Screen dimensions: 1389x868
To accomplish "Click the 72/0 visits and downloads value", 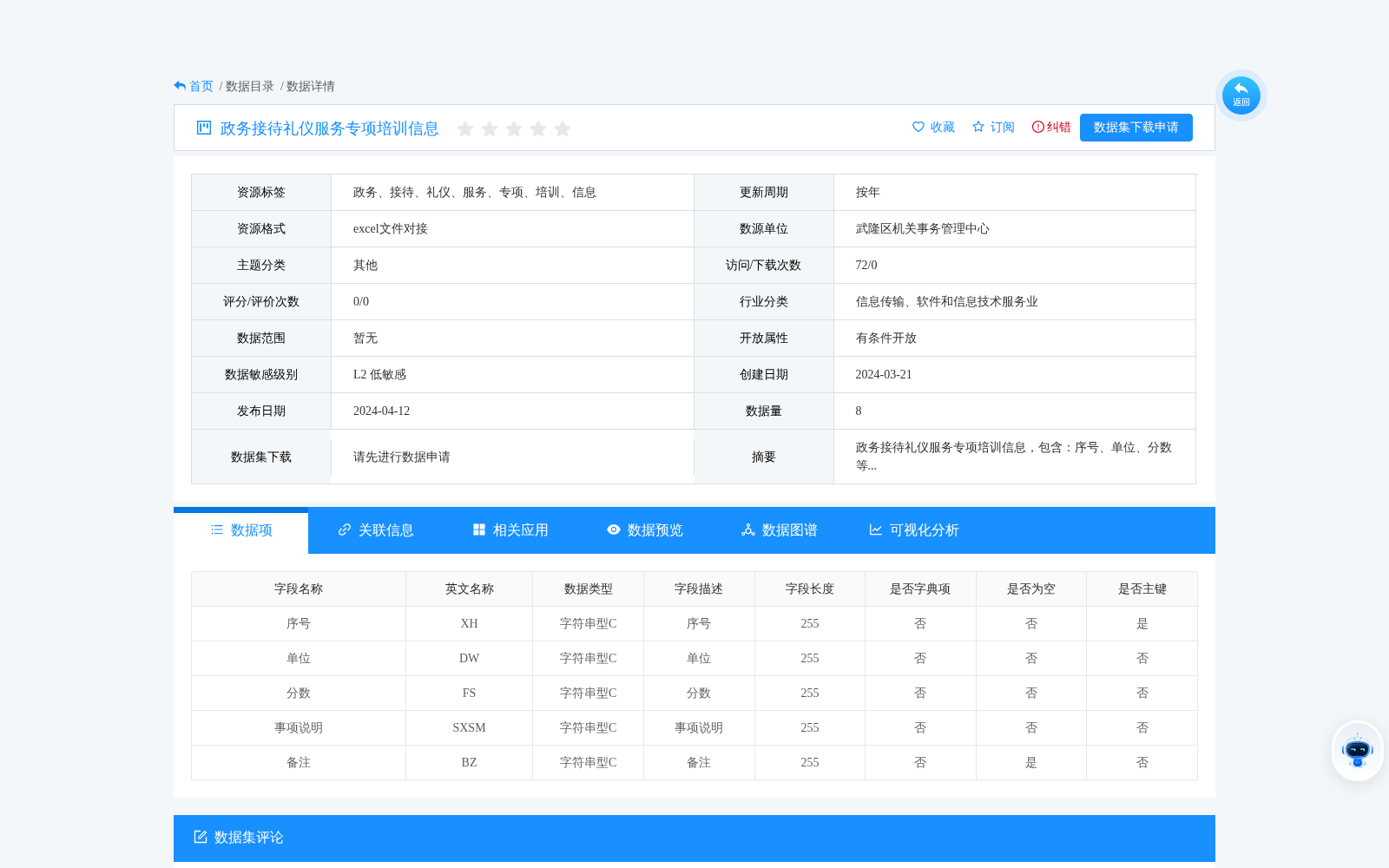I will 866,266.
